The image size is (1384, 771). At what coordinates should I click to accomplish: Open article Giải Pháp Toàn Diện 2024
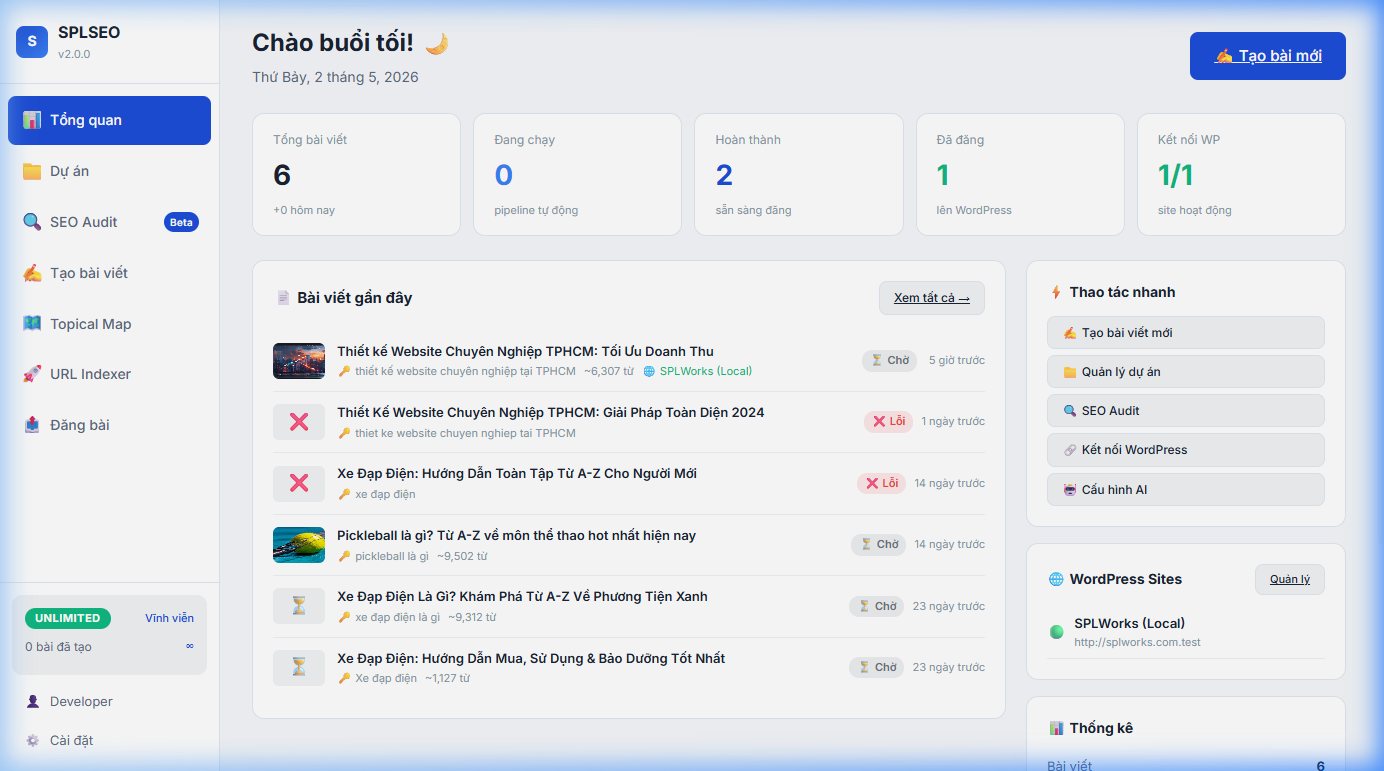tap(551, 412)
